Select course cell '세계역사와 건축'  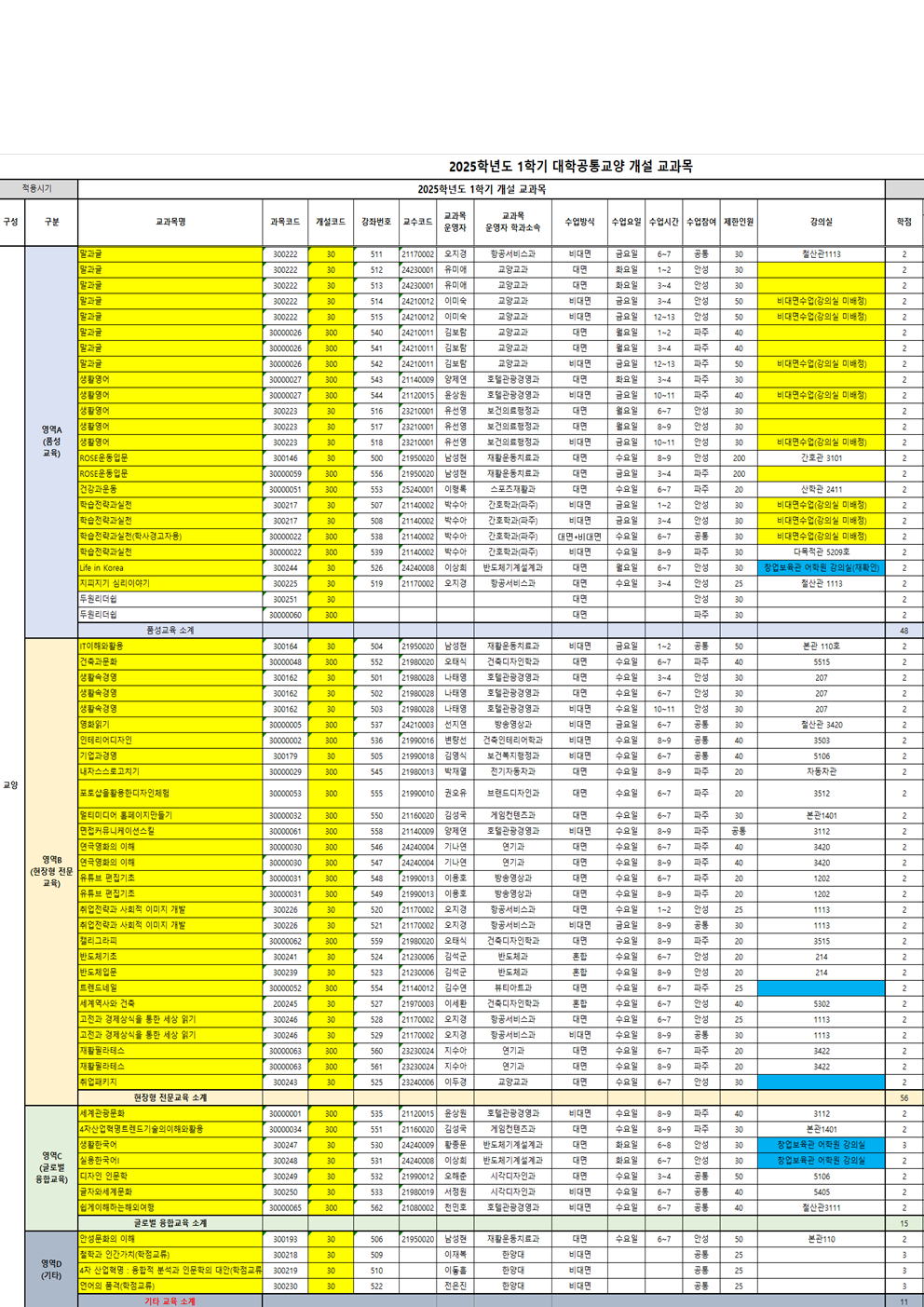pyautogui.click(x=170, y=1003)
